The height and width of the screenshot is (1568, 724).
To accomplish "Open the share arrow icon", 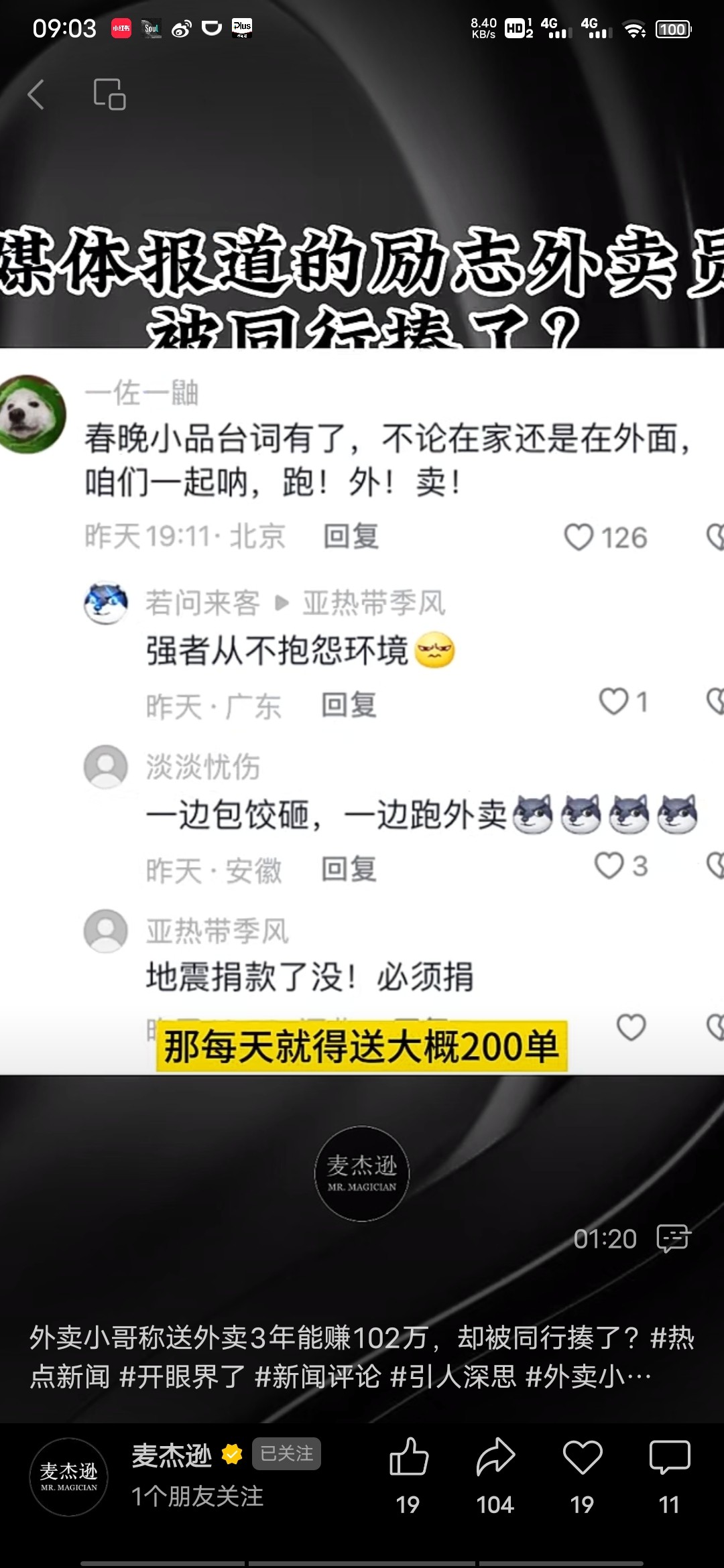I will [x=495, y=1456].
